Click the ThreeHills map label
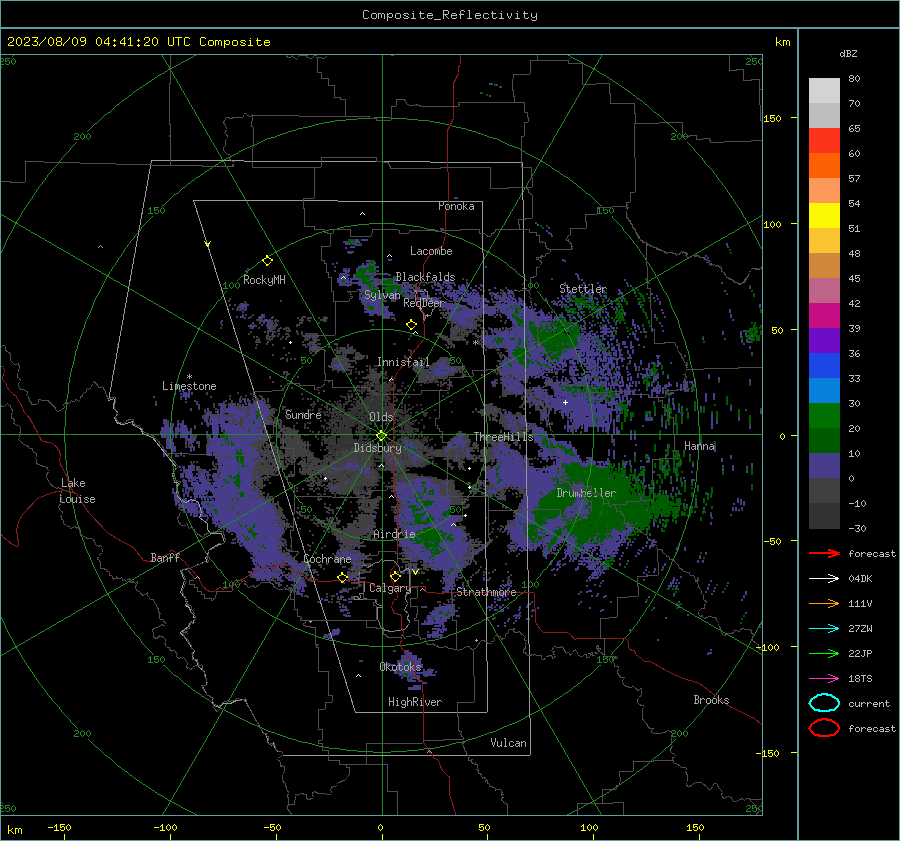 (x=503, y=437)
